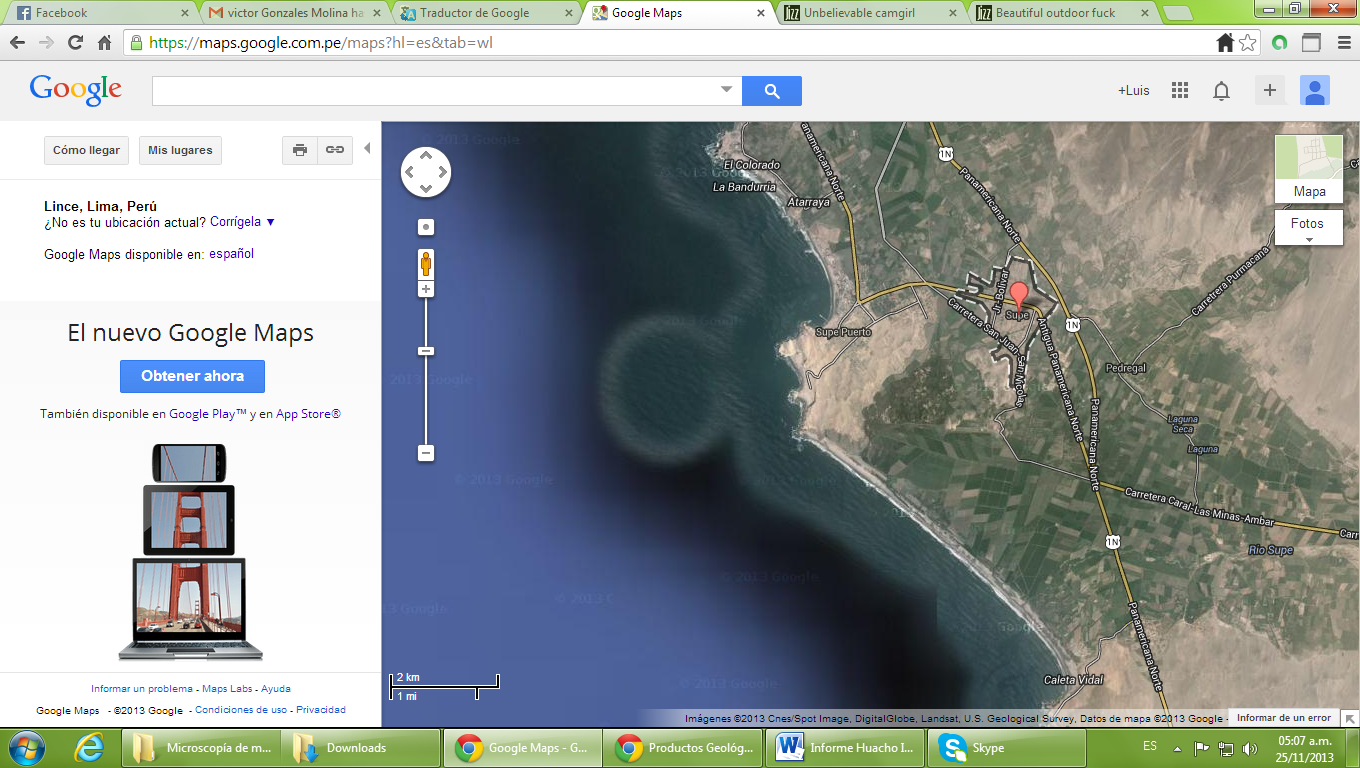Open the Google Play link
This screenshot has height=768, width=1360.
(207, 414)
